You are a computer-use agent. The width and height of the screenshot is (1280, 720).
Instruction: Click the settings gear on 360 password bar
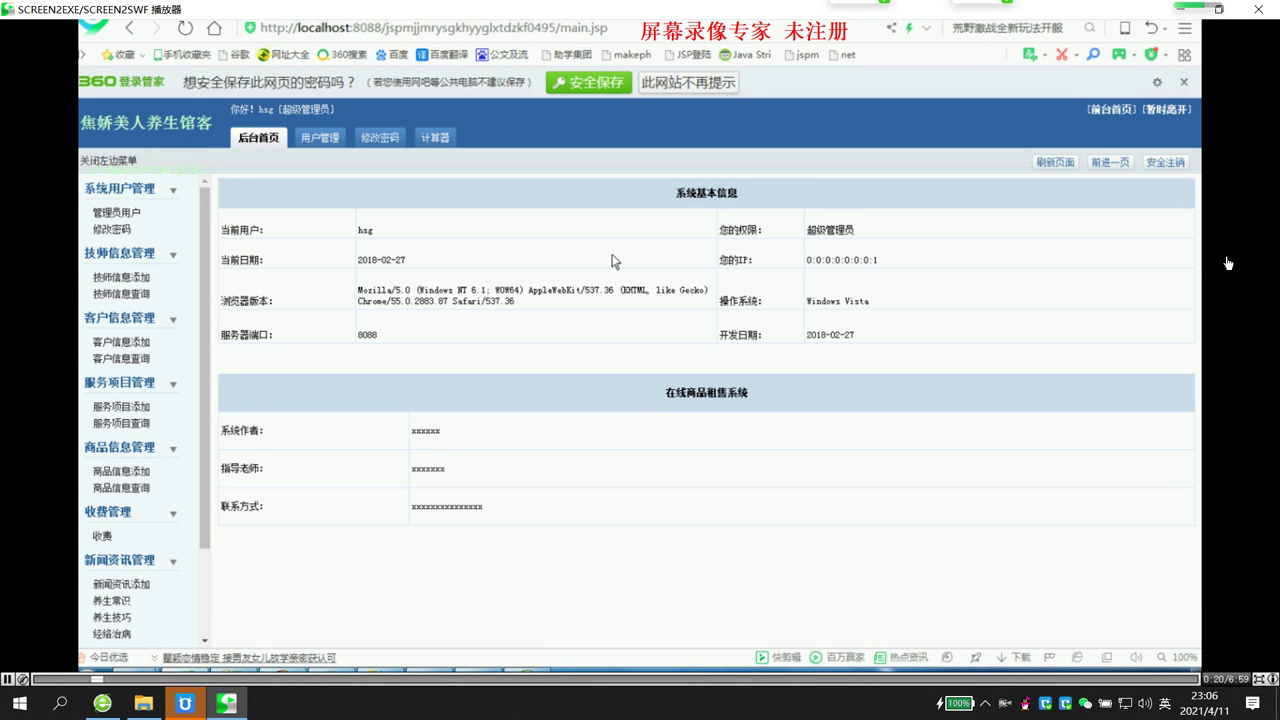point(1157,82)
